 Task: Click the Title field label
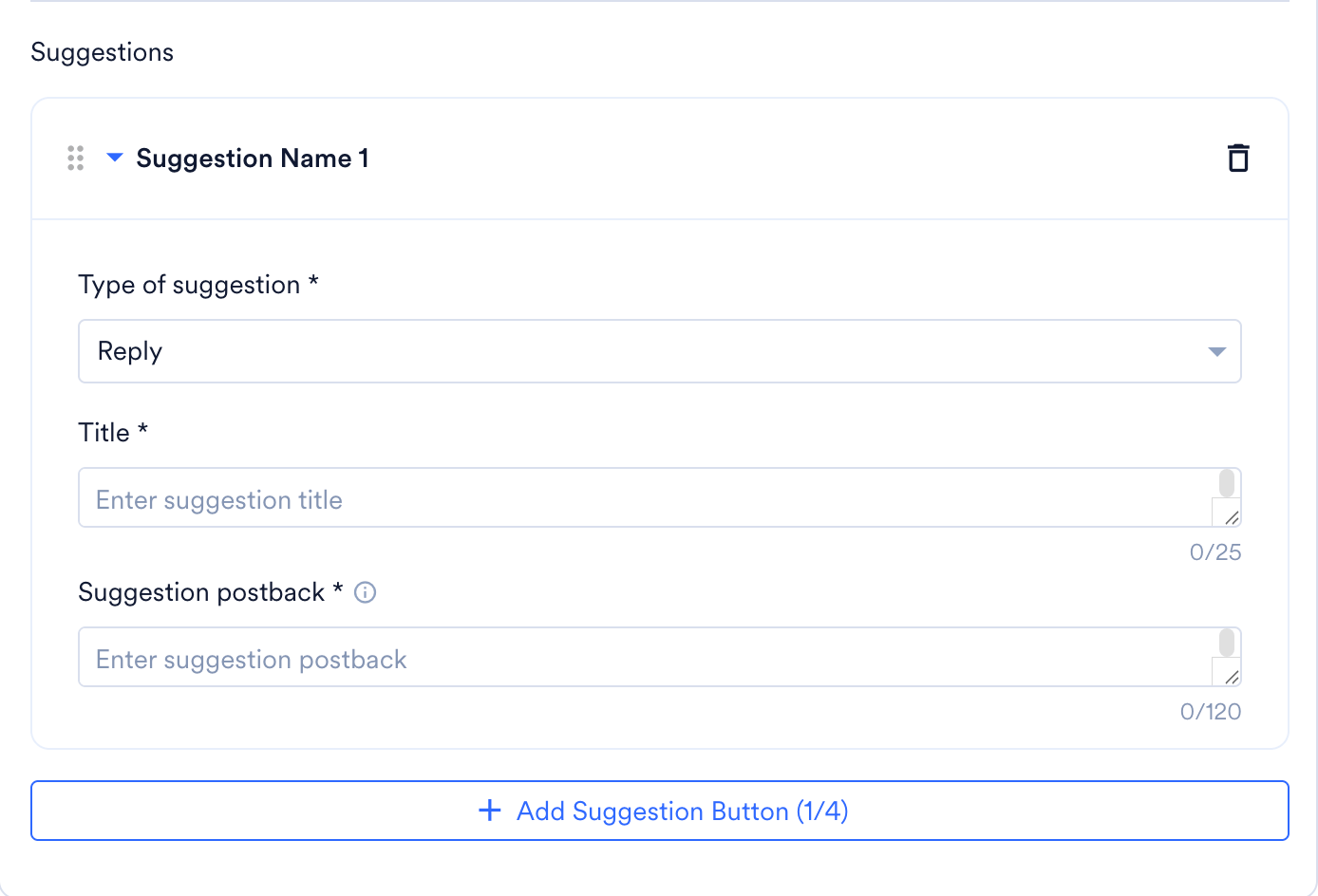coord(113,433)
